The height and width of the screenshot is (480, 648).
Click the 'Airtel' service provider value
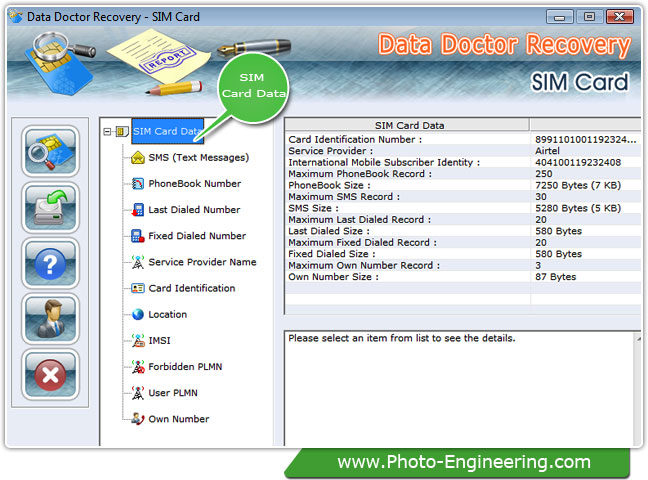pos(547,151)
